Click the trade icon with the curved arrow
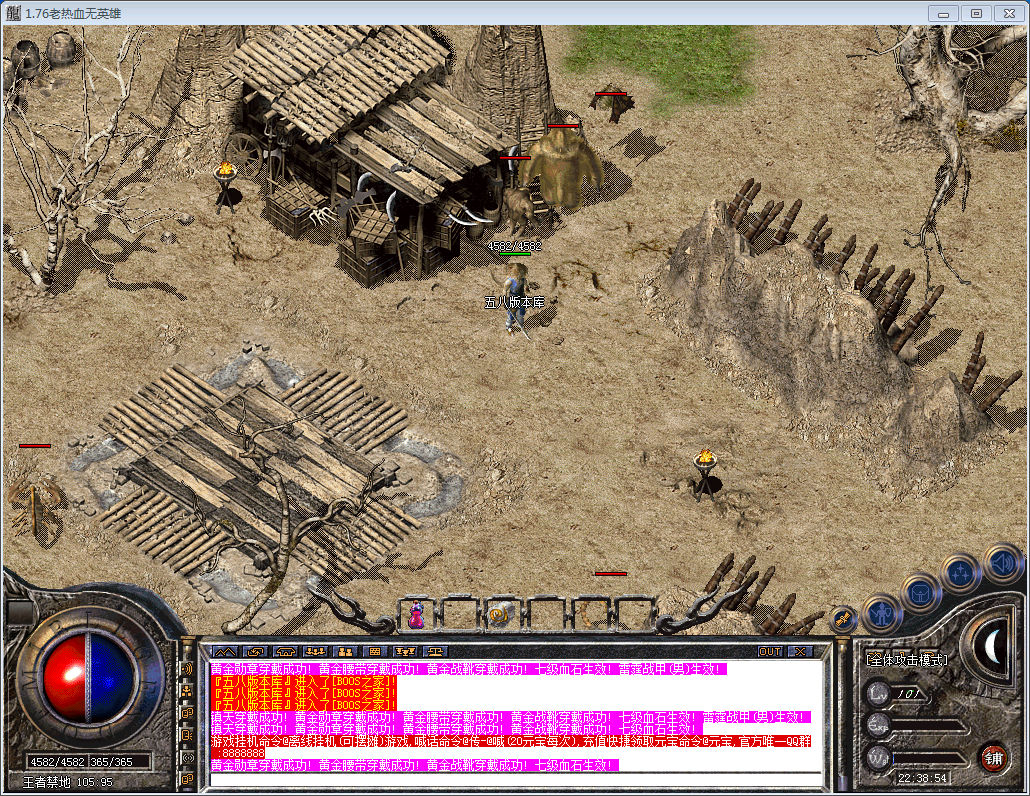The height and width of the screenshot is (796, 1030). [255, 652]
